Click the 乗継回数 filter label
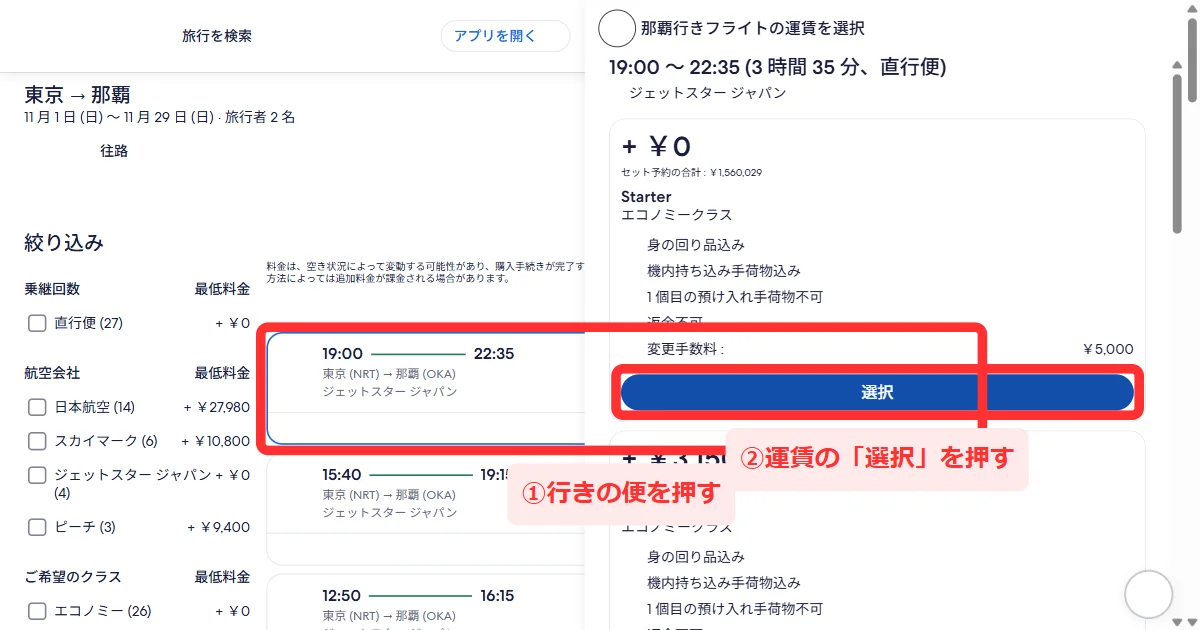The image size is (1200, 630). [x=52, y=289]
